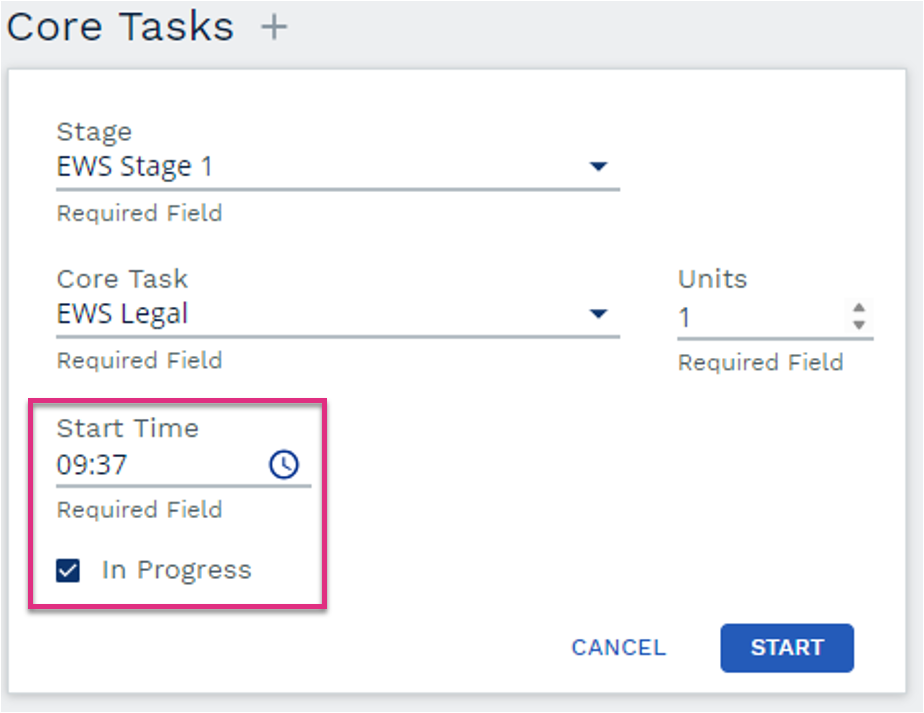The height and width of the screenshot is (713, 924).
Task: Add a new core task with plus icon
Action: coord(274,27)
